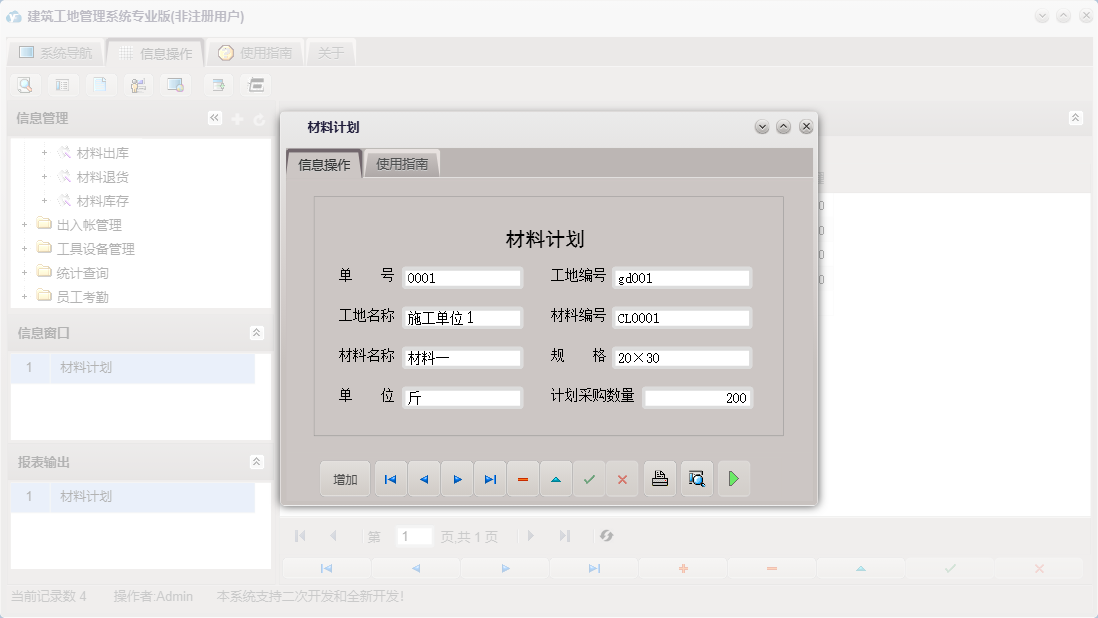Click the new document toolbar icon
The width and height of the screenshot is (1098, 618).
coord(100,84)
